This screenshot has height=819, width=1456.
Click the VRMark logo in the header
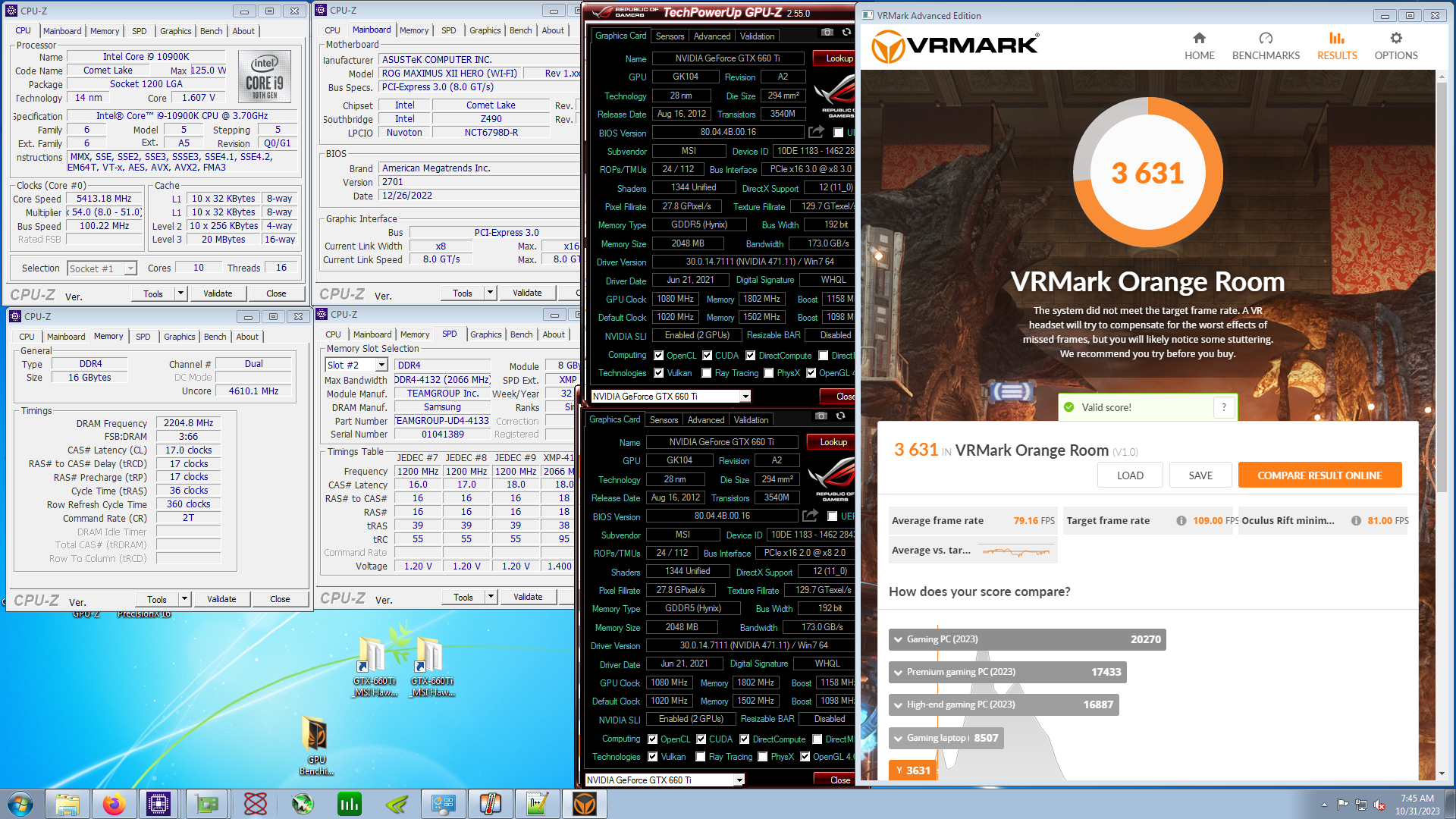point(955,46)
